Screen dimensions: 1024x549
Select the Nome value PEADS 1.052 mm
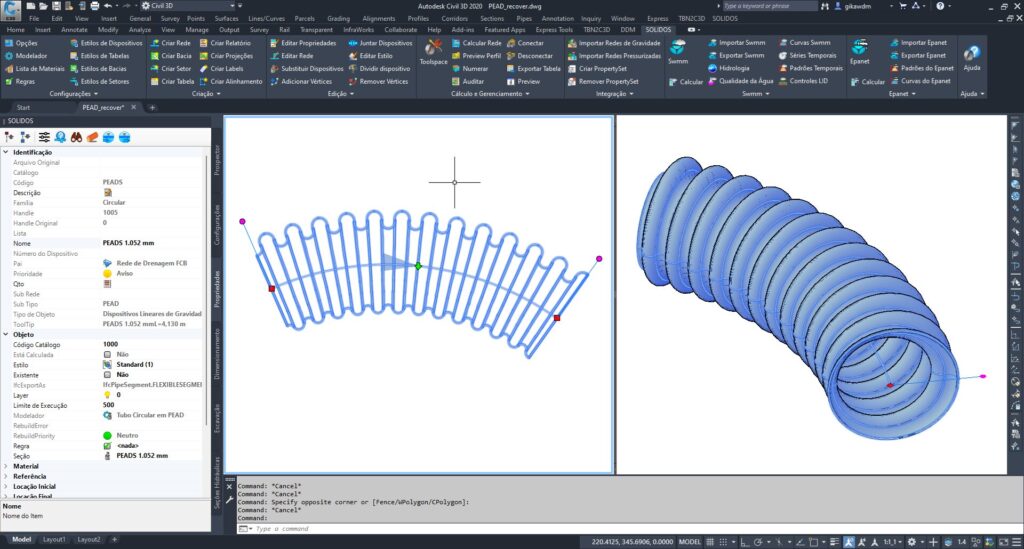128,243
